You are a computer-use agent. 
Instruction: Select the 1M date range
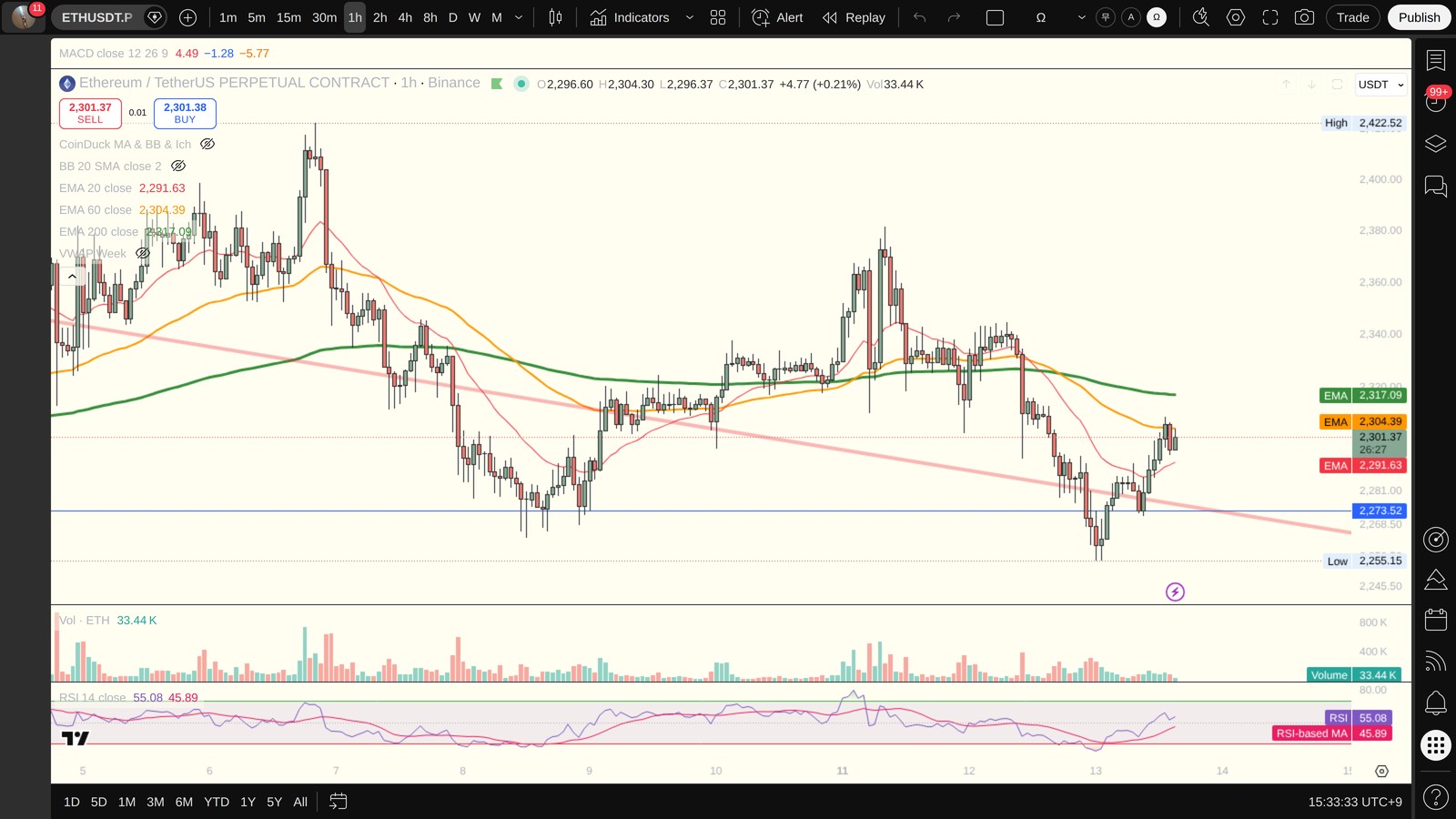click(x=126, y=802)
